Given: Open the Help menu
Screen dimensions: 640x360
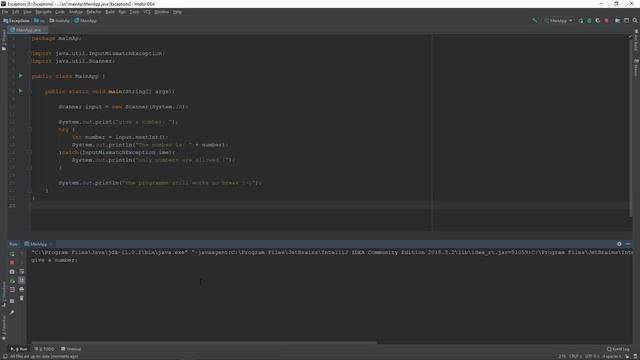Looking at the screenshot, I should click(177, 12).
